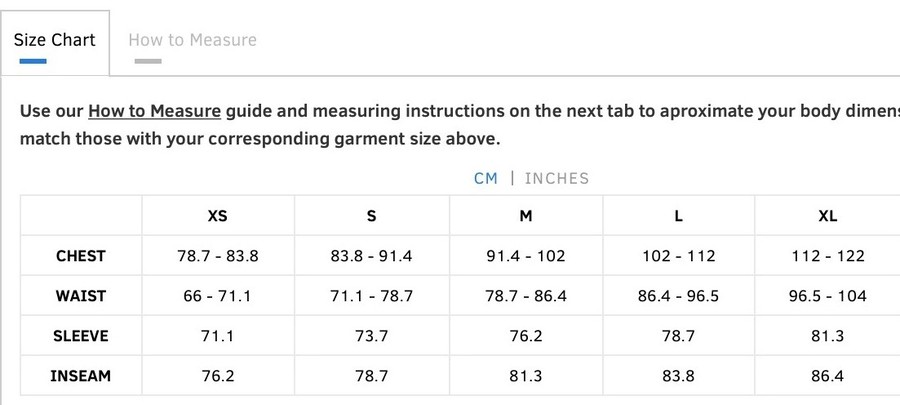The image size is (900, 405).
Task: Click the XL chest value 112 - 122
Action: coord(828,256)
